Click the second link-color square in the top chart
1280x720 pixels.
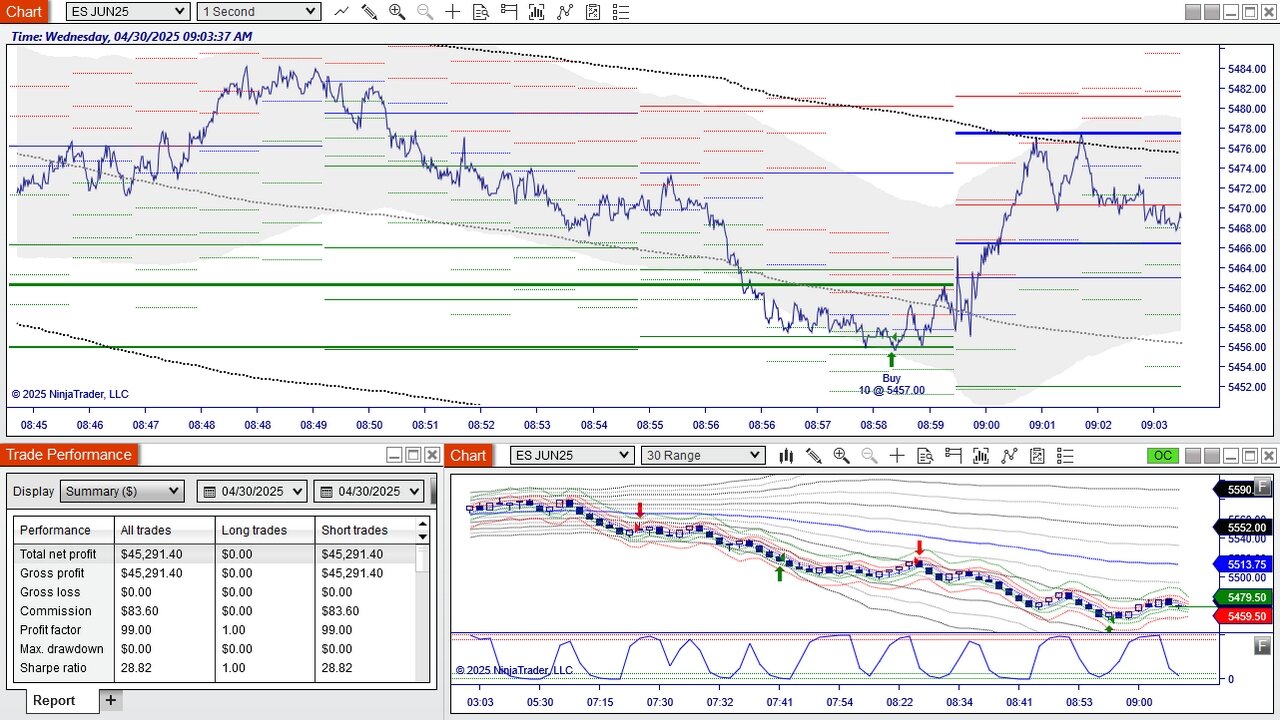(x=1211, y=12)
